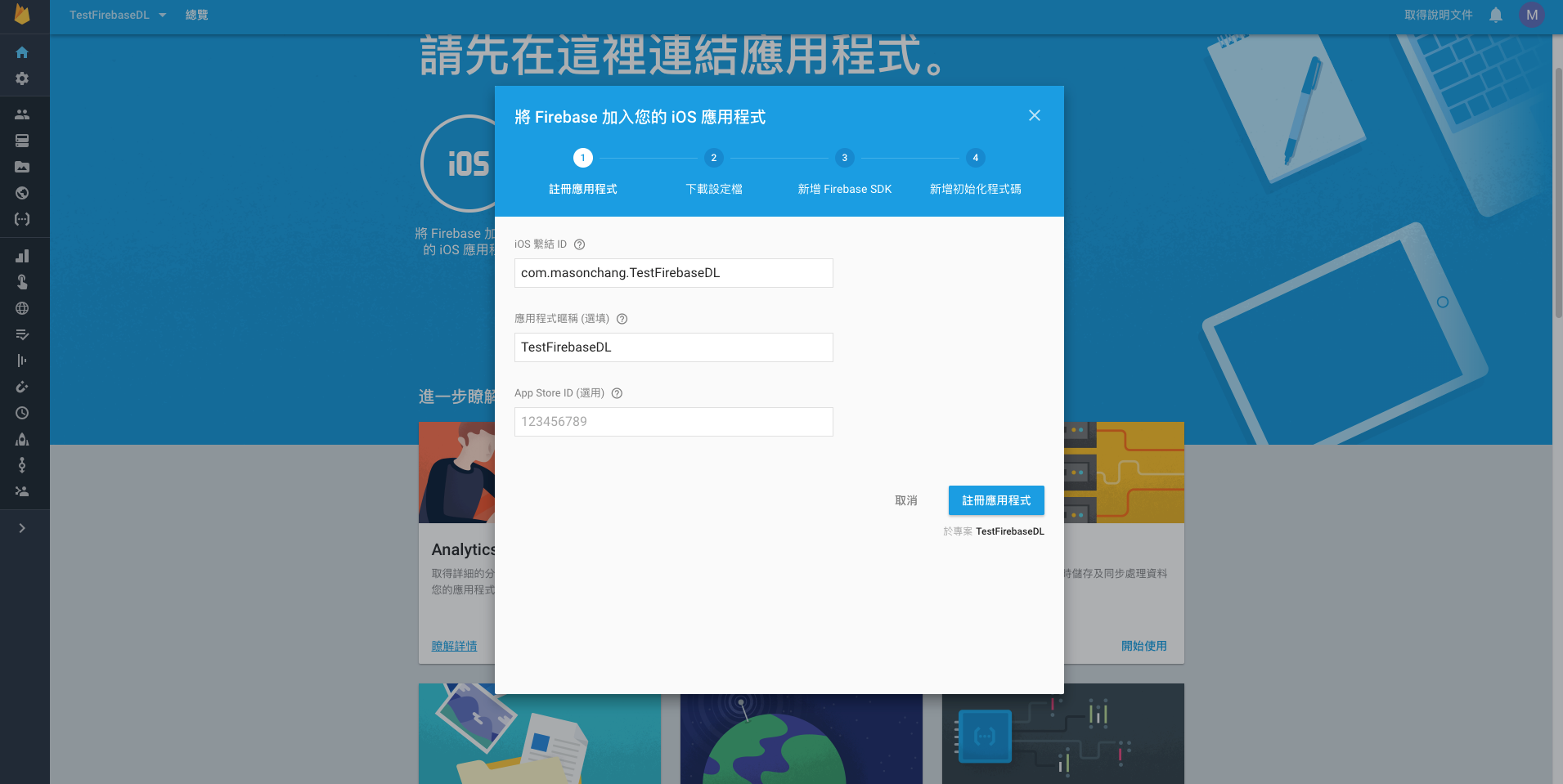The image size is (1563, 784).
Task: Open 取得說明文件 link
Action: coord(1439,15)
